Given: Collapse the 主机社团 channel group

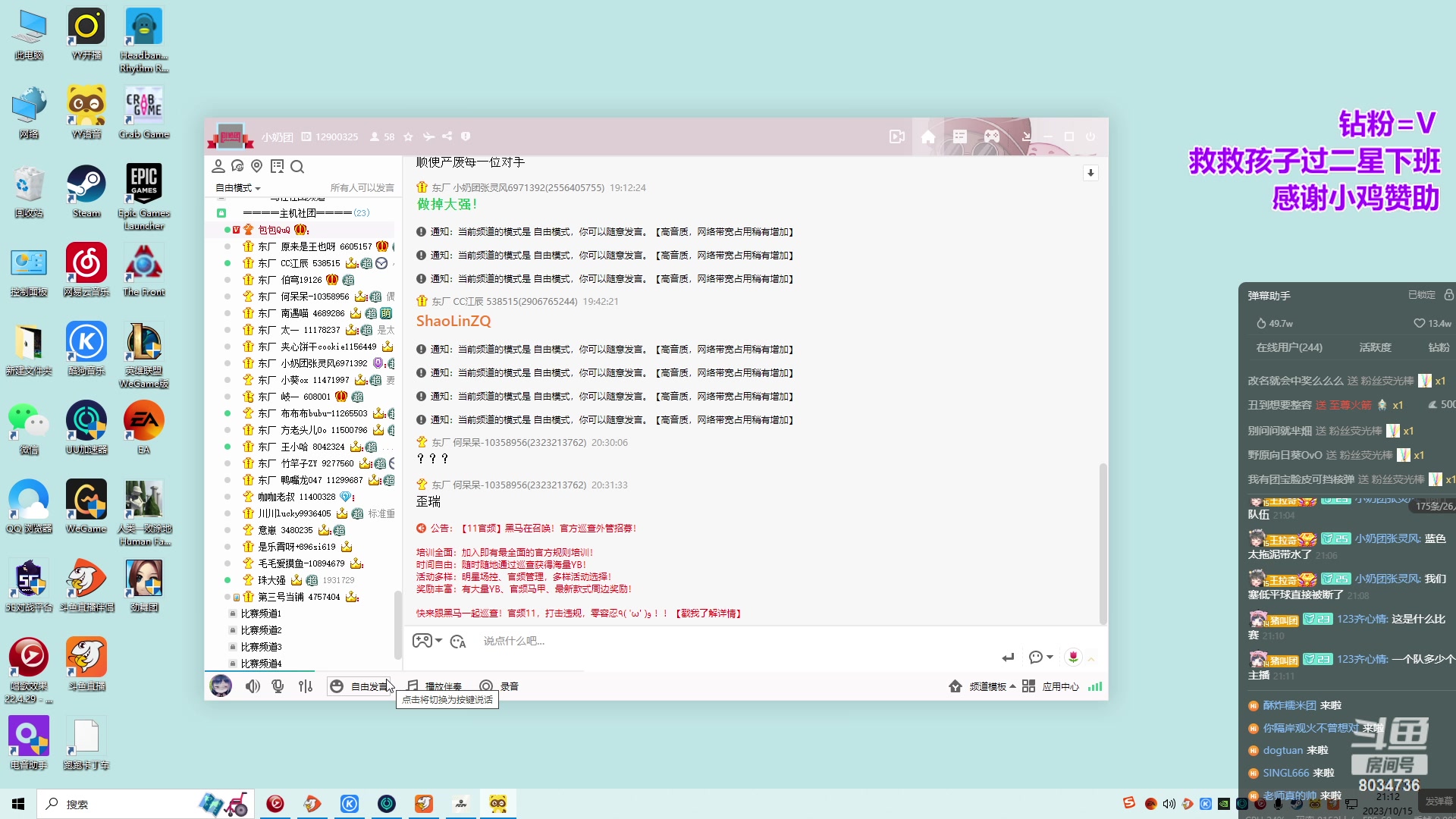Looking at the screenshot, I should (221, 213).
